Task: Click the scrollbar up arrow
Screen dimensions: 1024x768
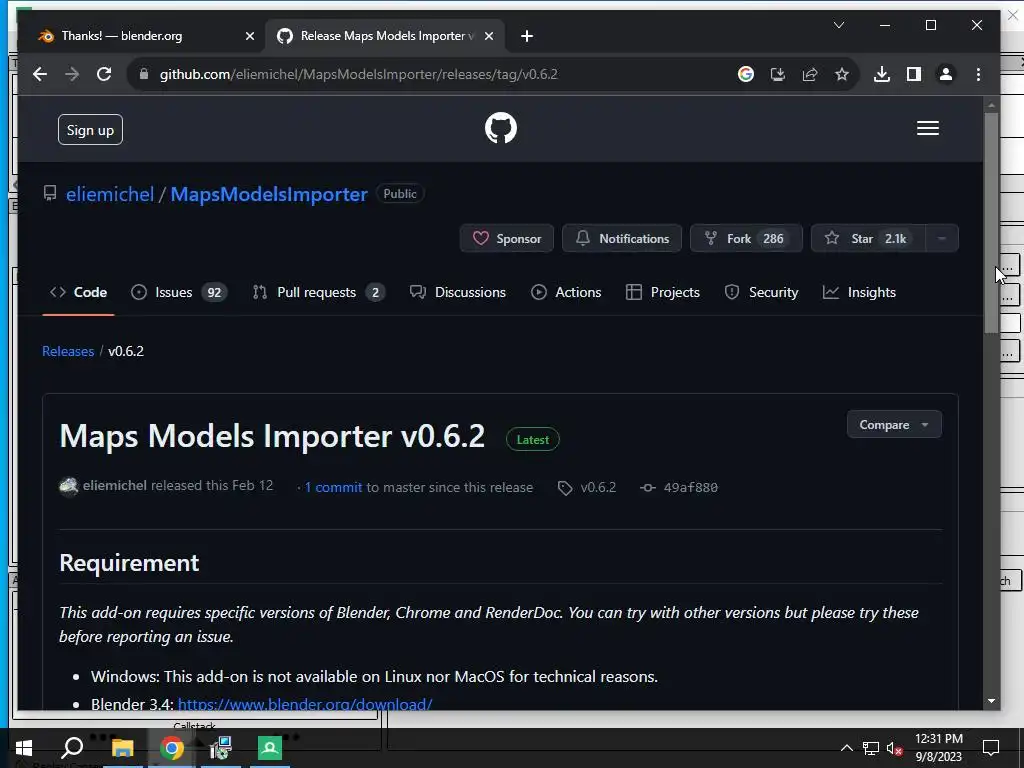Action: [991, 104]
